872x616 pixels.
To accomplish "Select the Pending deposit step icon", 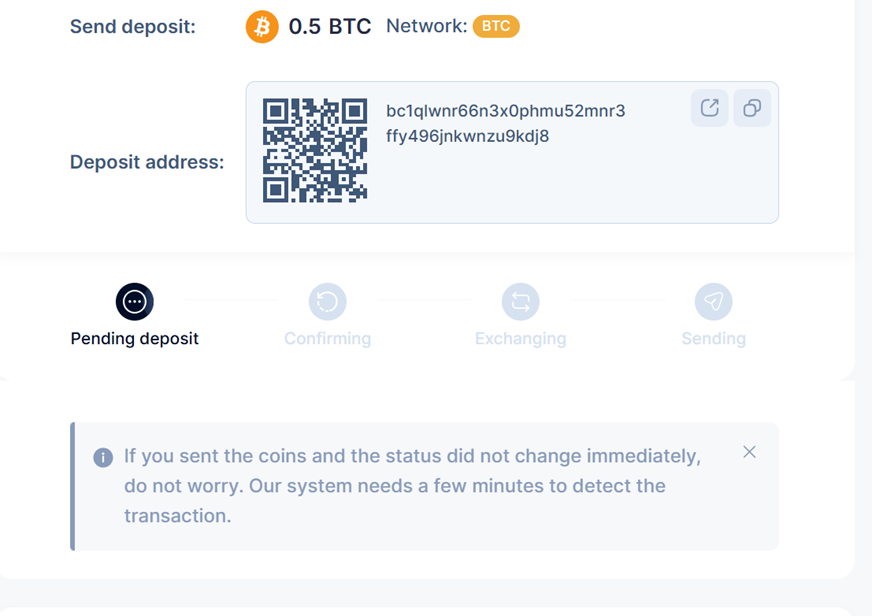I will [135, 302].
